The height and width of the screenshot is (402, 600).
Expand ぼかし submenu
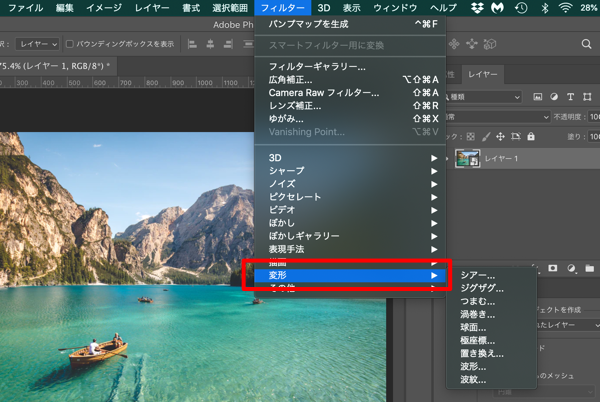350,223
